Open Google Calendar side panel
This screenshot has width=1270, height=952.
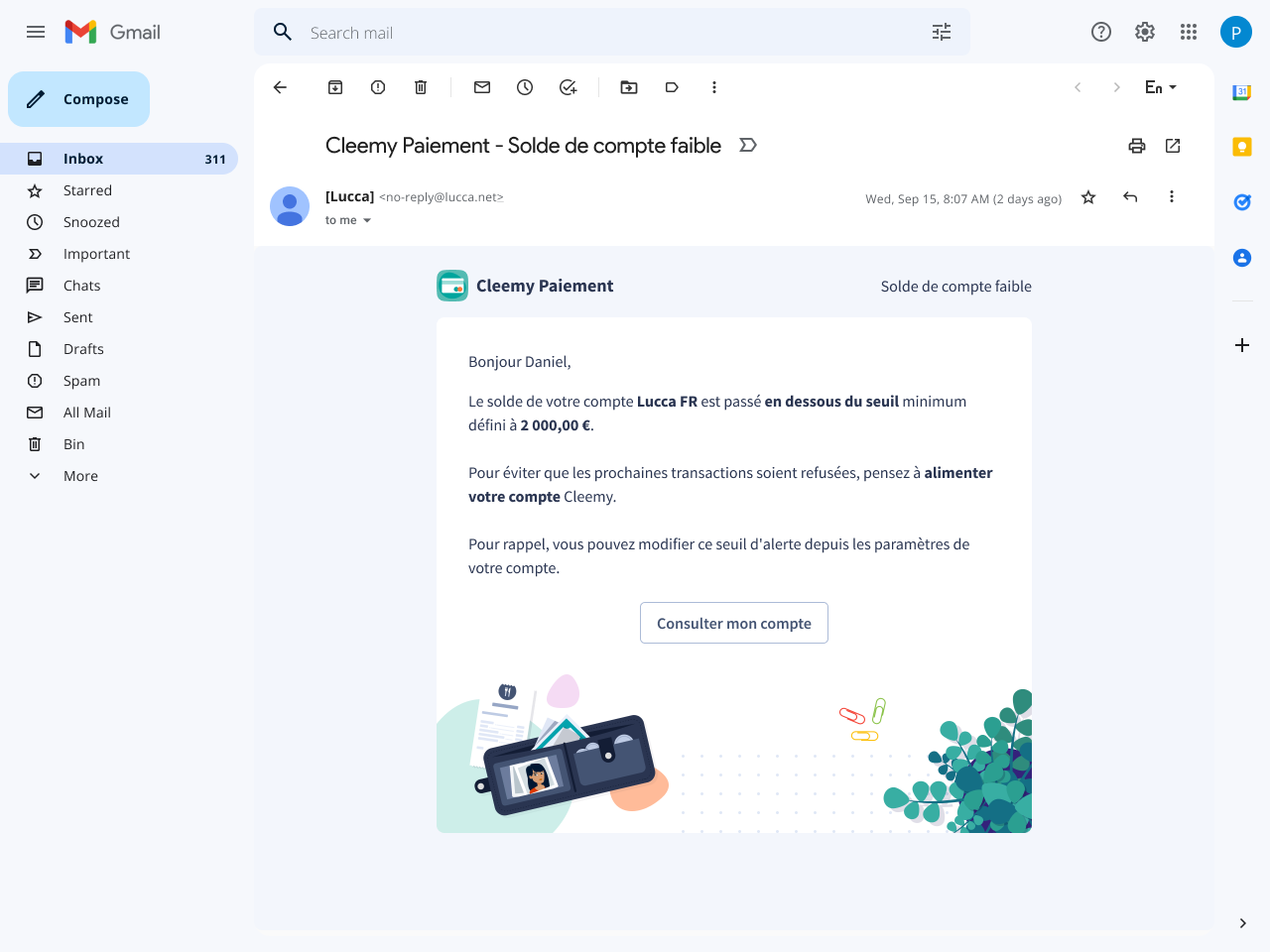[1242, 92]
